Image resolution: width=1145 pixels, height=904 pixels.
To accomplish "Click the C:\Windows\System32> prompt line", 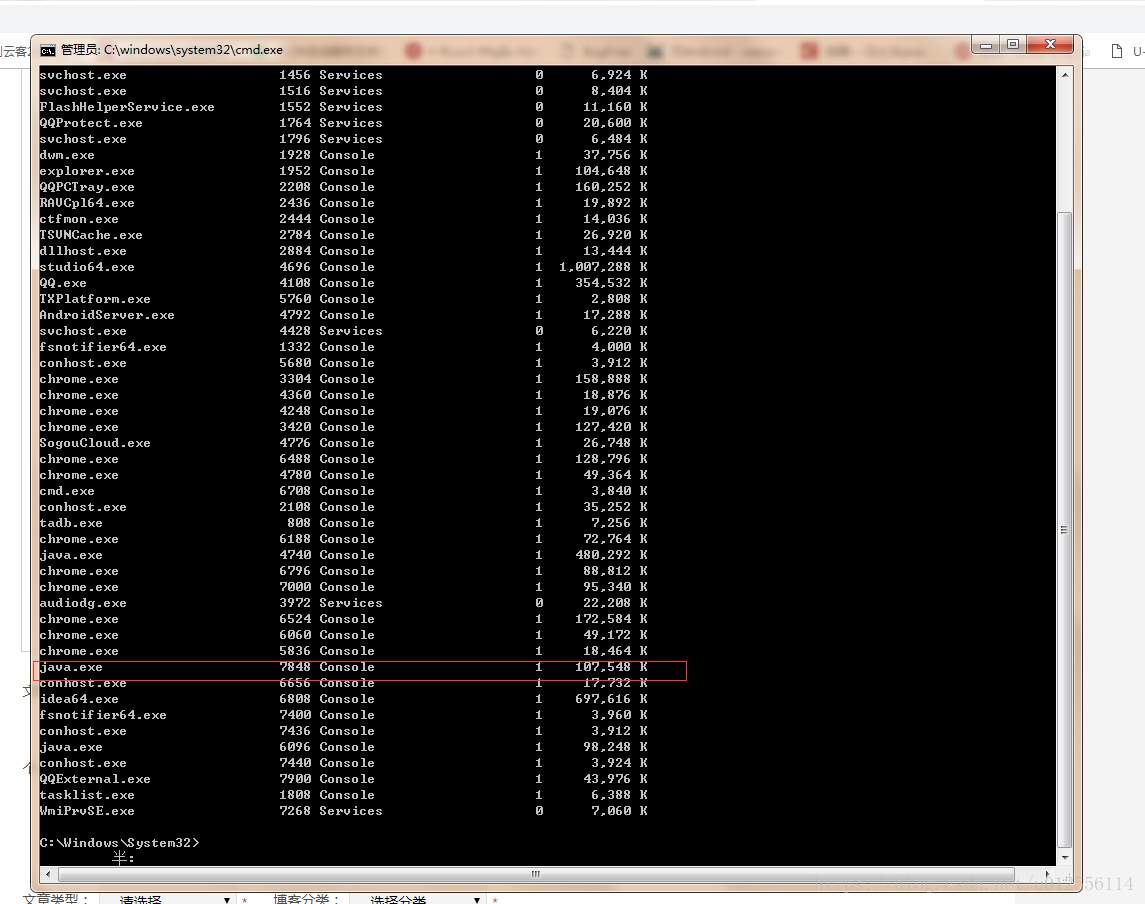I will tap(119, 843).
